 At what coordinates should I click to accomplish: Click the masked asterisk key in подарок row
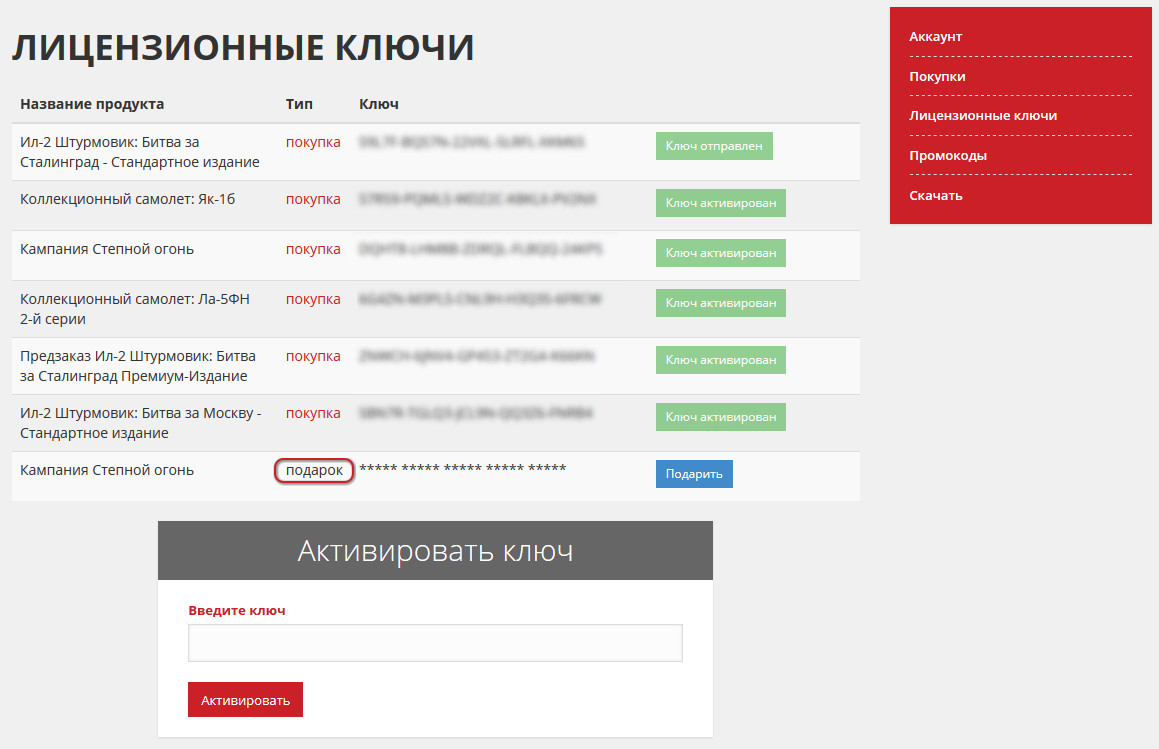pyautogui.click(x=463, y=469)
